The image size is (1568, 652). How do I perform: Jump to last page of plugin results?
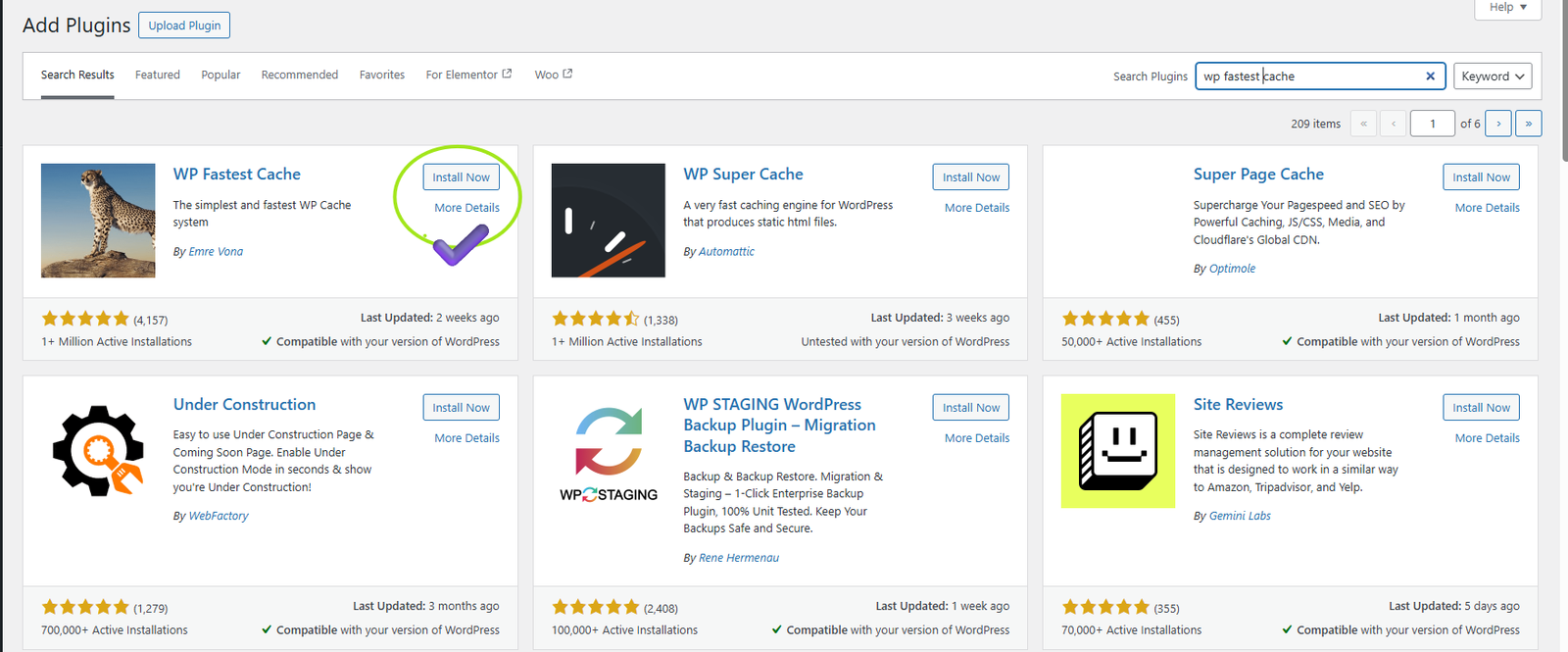1528,124
